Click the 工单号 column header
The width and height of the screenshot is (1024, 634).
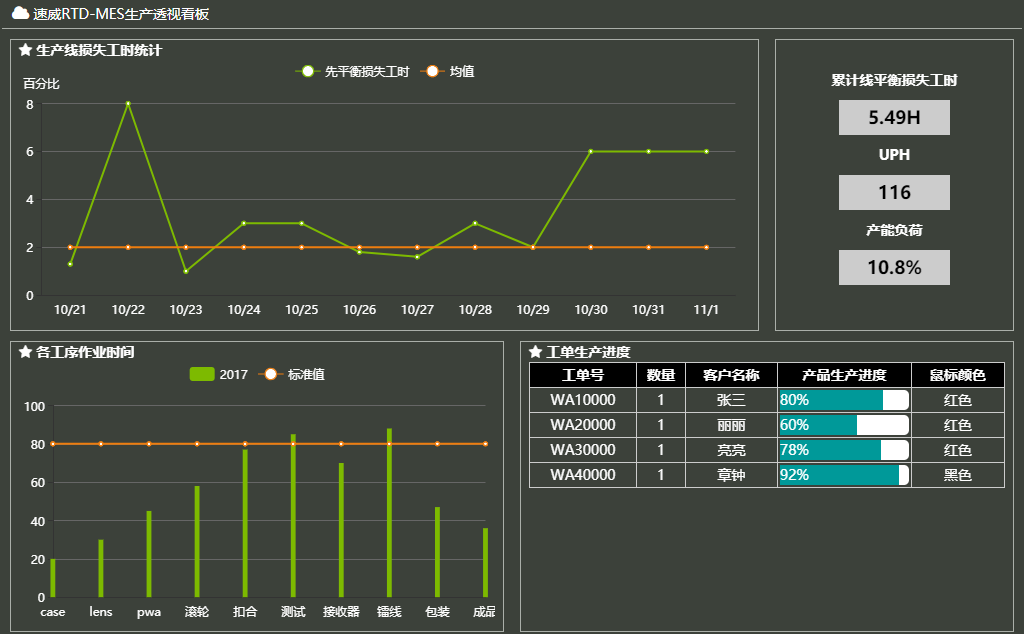[x=582, y=375]
